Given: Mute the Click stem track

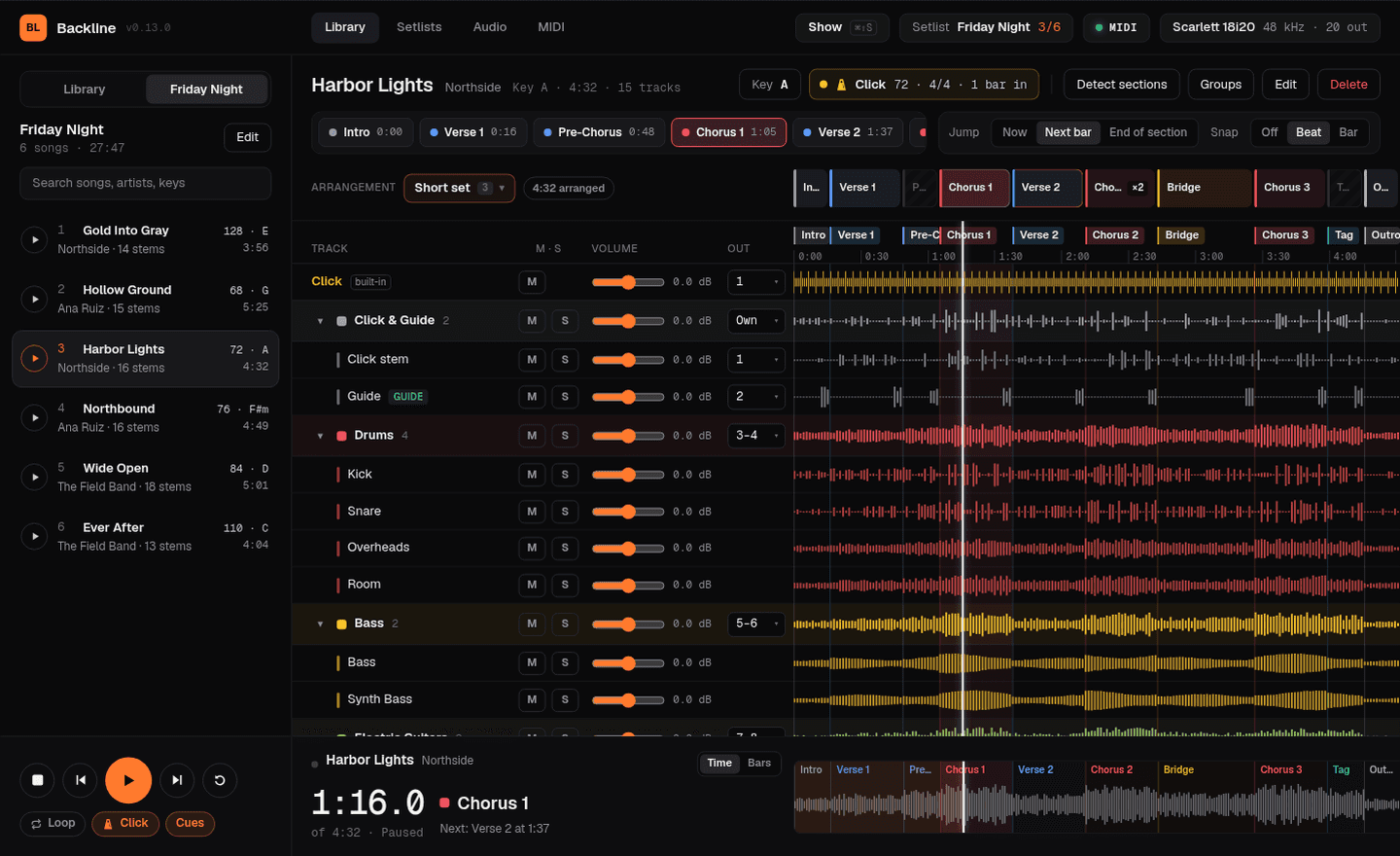Looking at the screenshot, I should pyautogui.click(x=532, y=360).
